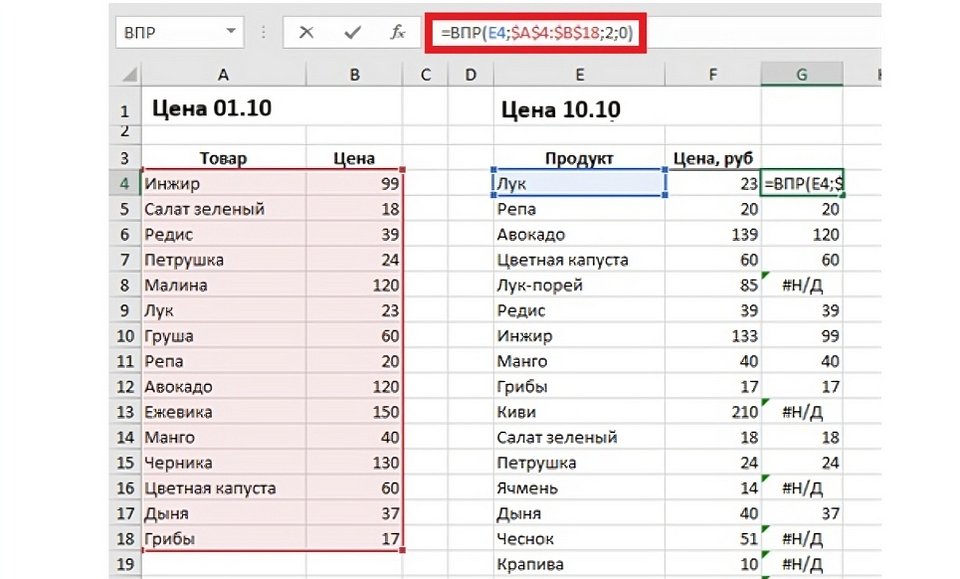This screenshot has width=960, height=579.
Task: Cancel formula entry with the X icon
Action: pos(306,33)
